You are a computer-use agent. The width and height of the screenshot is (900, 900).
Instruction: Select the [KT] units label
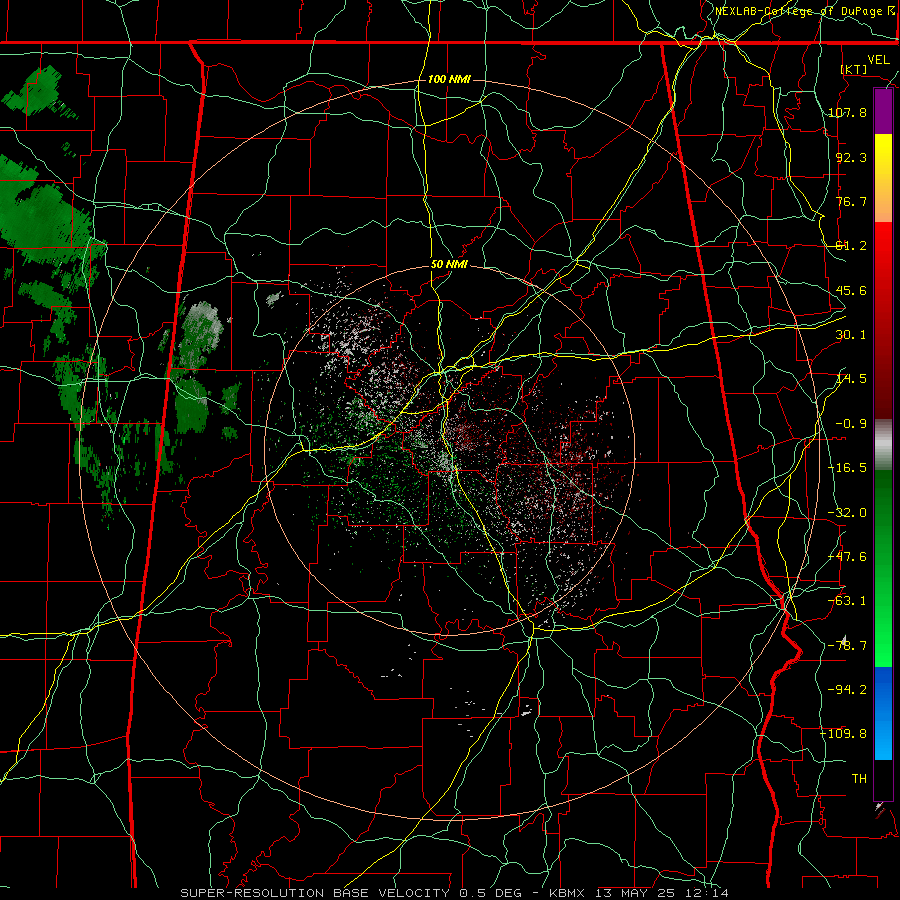854,69
